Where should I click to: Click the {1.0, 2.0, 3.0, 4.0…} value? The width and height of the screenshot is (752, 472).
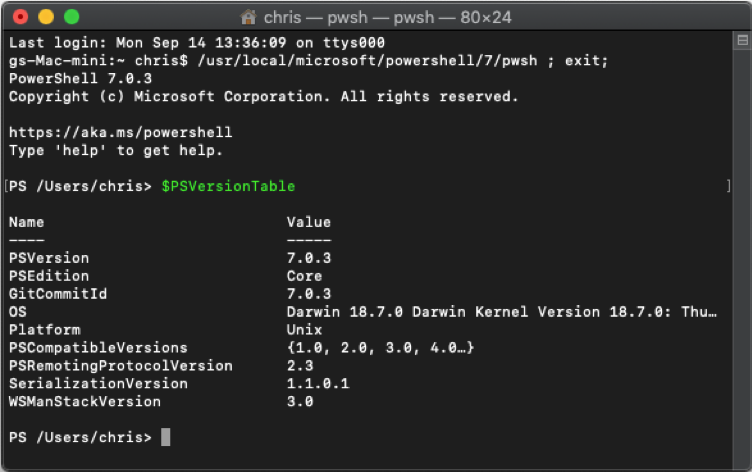coord(380,348)
